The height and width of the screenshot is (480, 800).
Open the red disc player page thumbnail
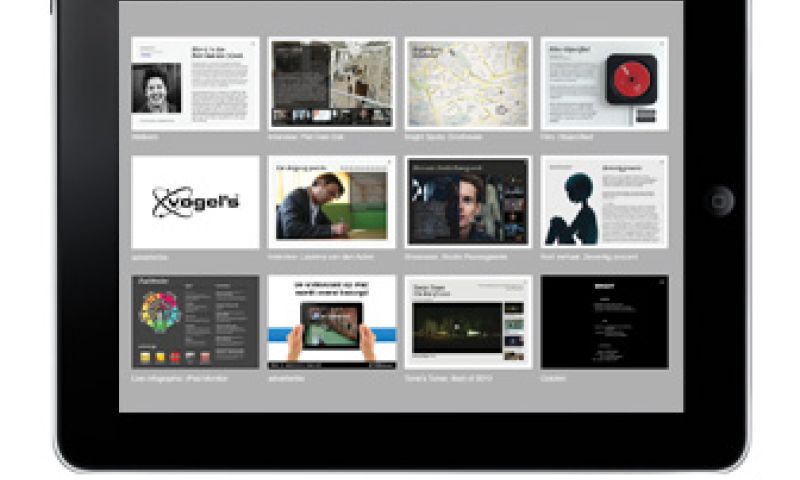tap(605, 84)
